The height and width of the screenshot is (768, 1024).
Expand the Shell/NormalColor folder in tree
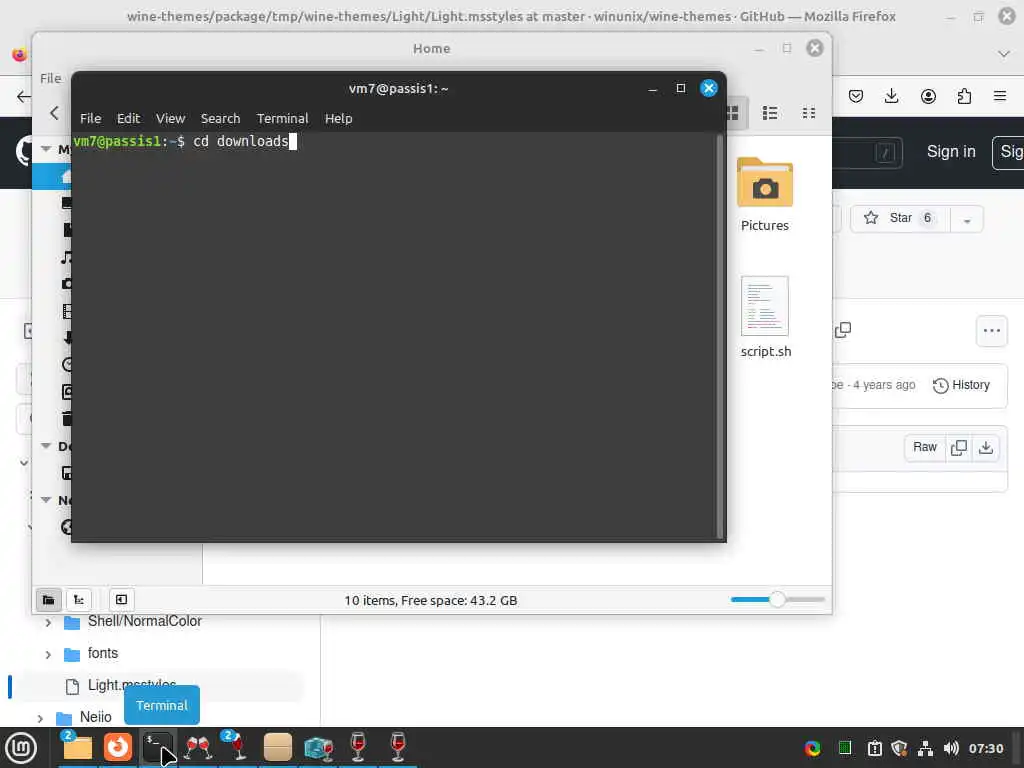coord(48,622)
